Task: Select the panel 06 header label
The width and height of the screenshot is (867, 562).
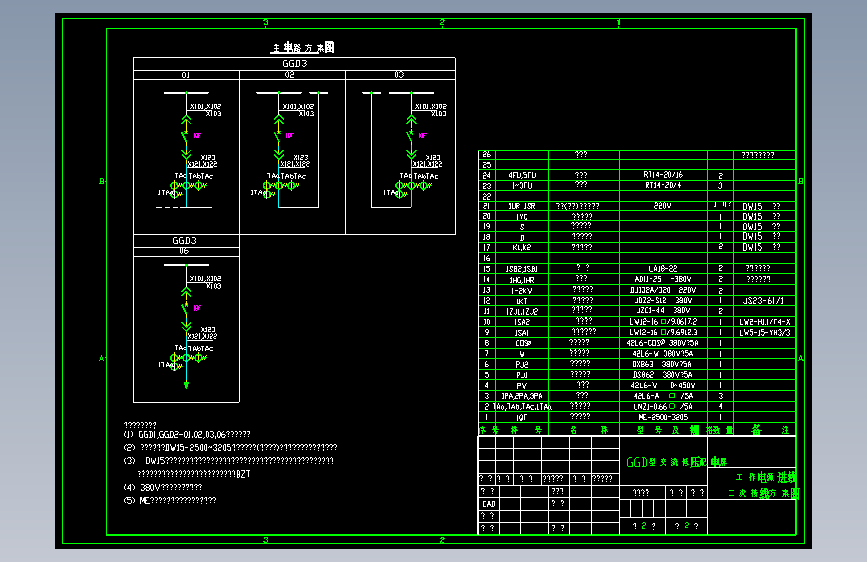Action: [x=184, y=251]
